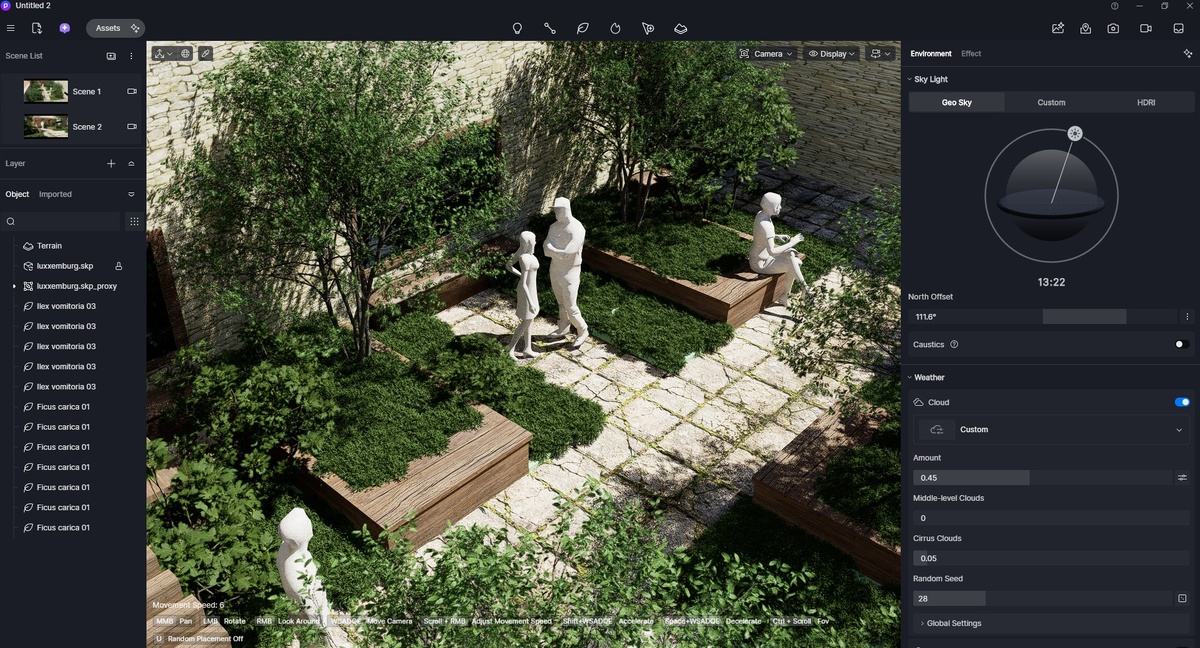Open the render queue tray icon
This screenshot has height=648, width=1200.
[x=1179, y=28]
